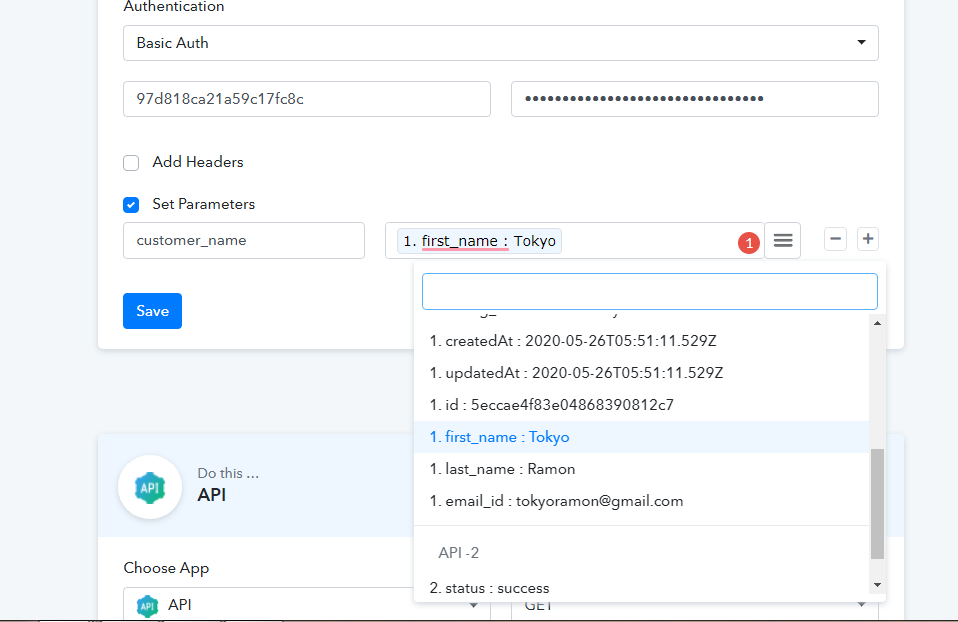This screenshot has width=958, height=622.
Task: Save the API configuration
Action: click(x=152, y=311)
